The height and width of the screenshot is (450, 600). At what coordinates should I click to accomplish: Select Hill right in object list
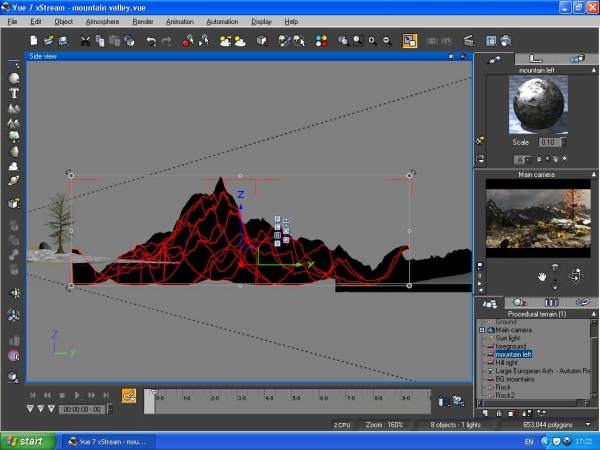pyautogui.click(x=506, y=362)
